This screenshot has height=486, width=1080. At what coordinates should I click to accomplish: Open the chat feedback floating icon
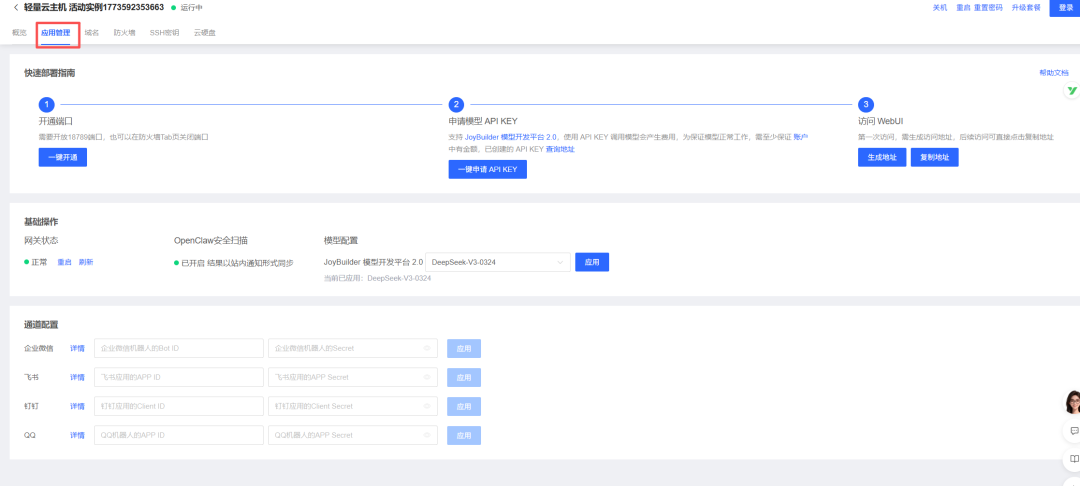click(1074, 431)
